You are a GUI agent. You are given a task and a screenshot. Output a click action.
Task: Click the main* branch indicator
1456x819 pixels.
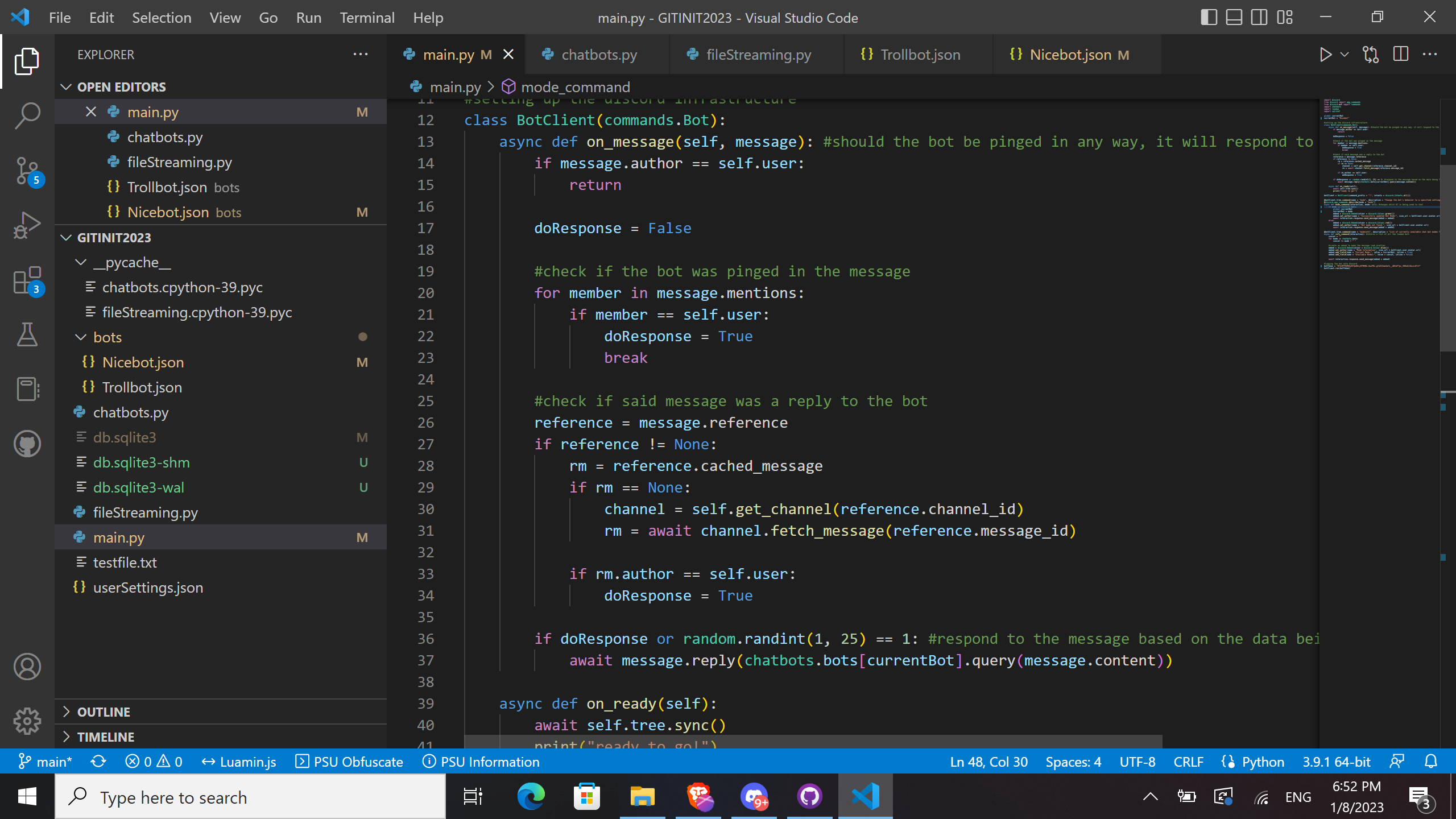tap(45, 762)
